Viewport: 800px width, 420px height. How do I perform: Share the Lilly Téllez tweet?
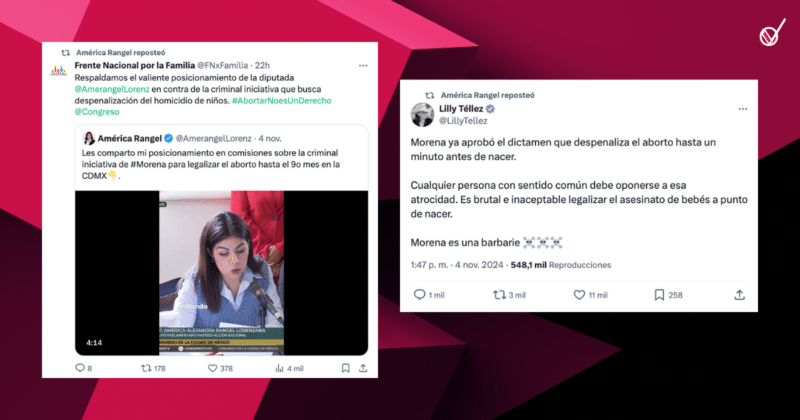pyautogui.click(x=739, y=295)
